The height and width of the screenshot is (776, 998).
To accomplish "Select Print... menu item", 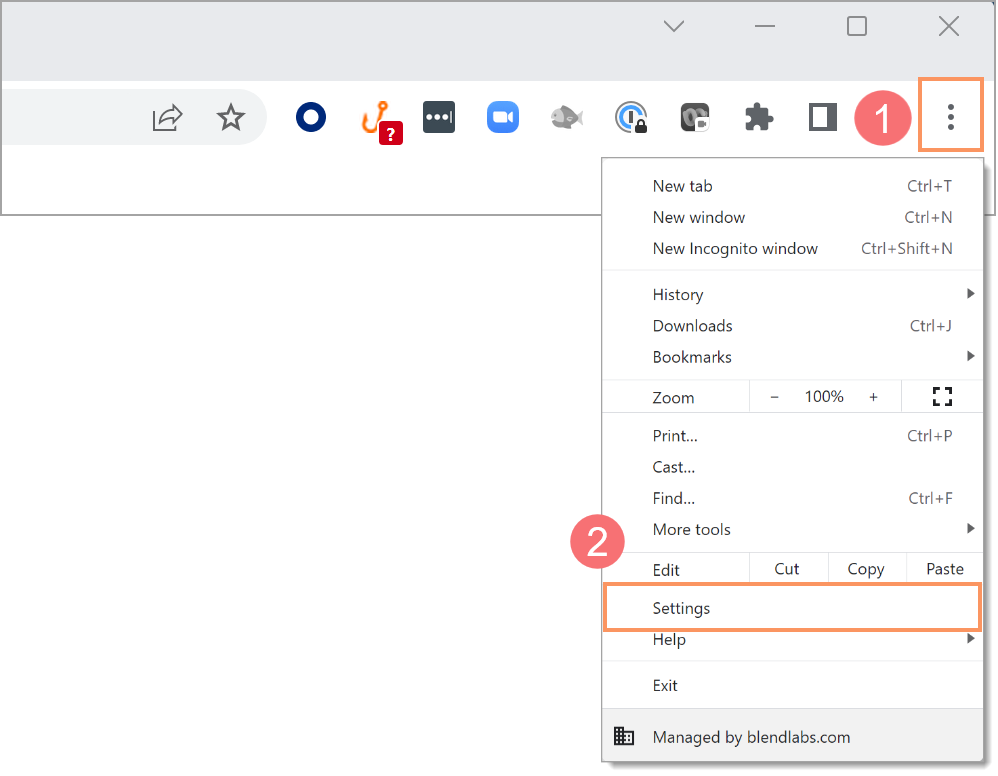I will 792,435.
